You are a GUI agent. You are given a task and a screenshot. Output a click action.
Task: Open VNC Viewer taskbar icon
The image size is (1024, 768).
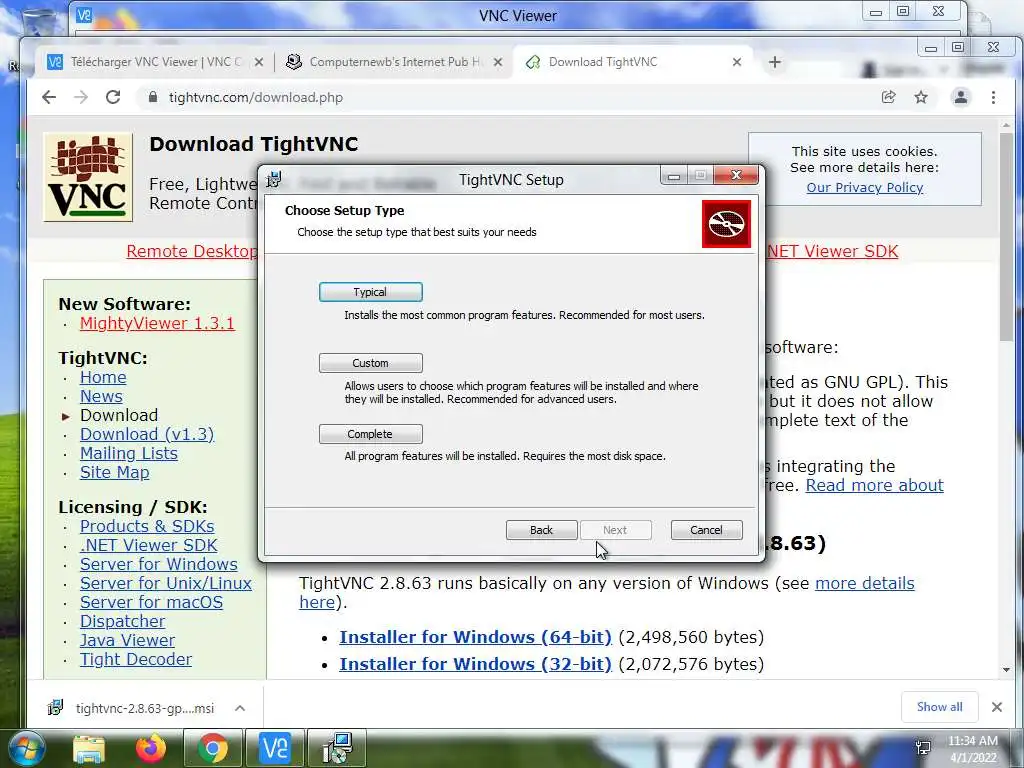coord(274,748)
